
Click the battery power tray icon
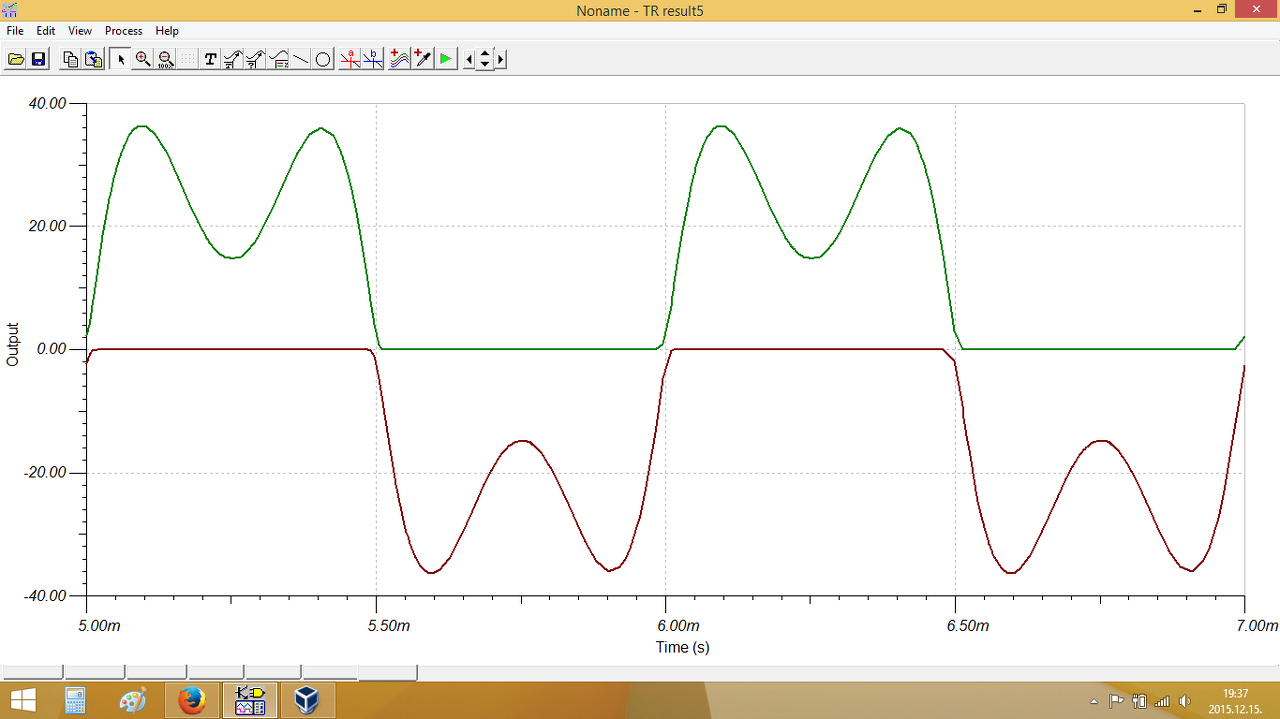tap(1139, 701)
